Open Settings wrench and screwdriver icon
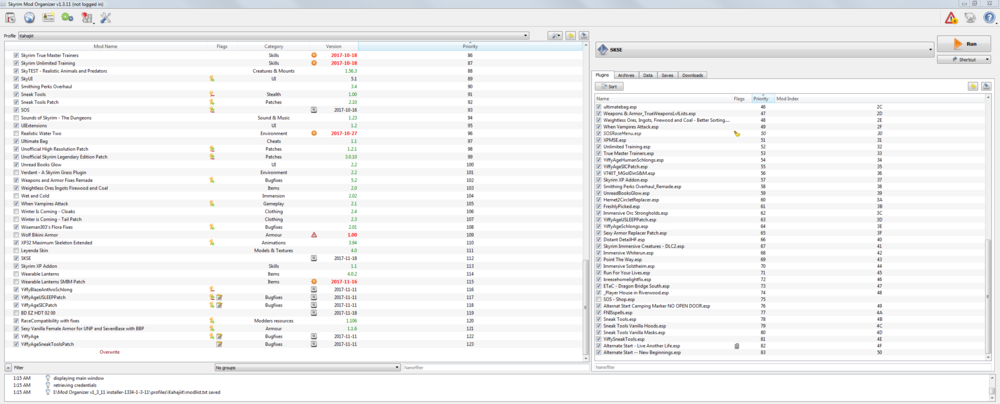This screenshot has width=1000, height=404. (x=106, y=17)
